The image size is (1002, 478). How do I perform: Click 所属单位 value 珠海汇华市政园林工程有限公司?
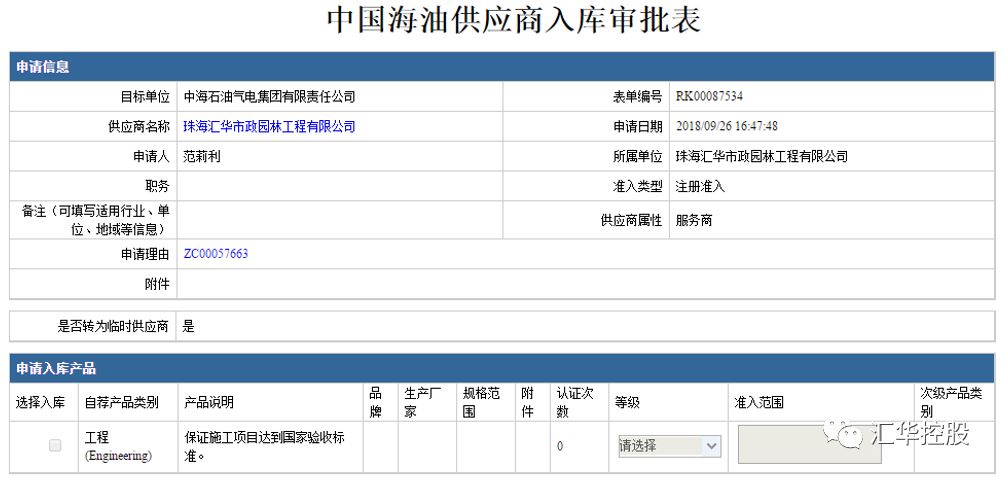coord(761,156)
